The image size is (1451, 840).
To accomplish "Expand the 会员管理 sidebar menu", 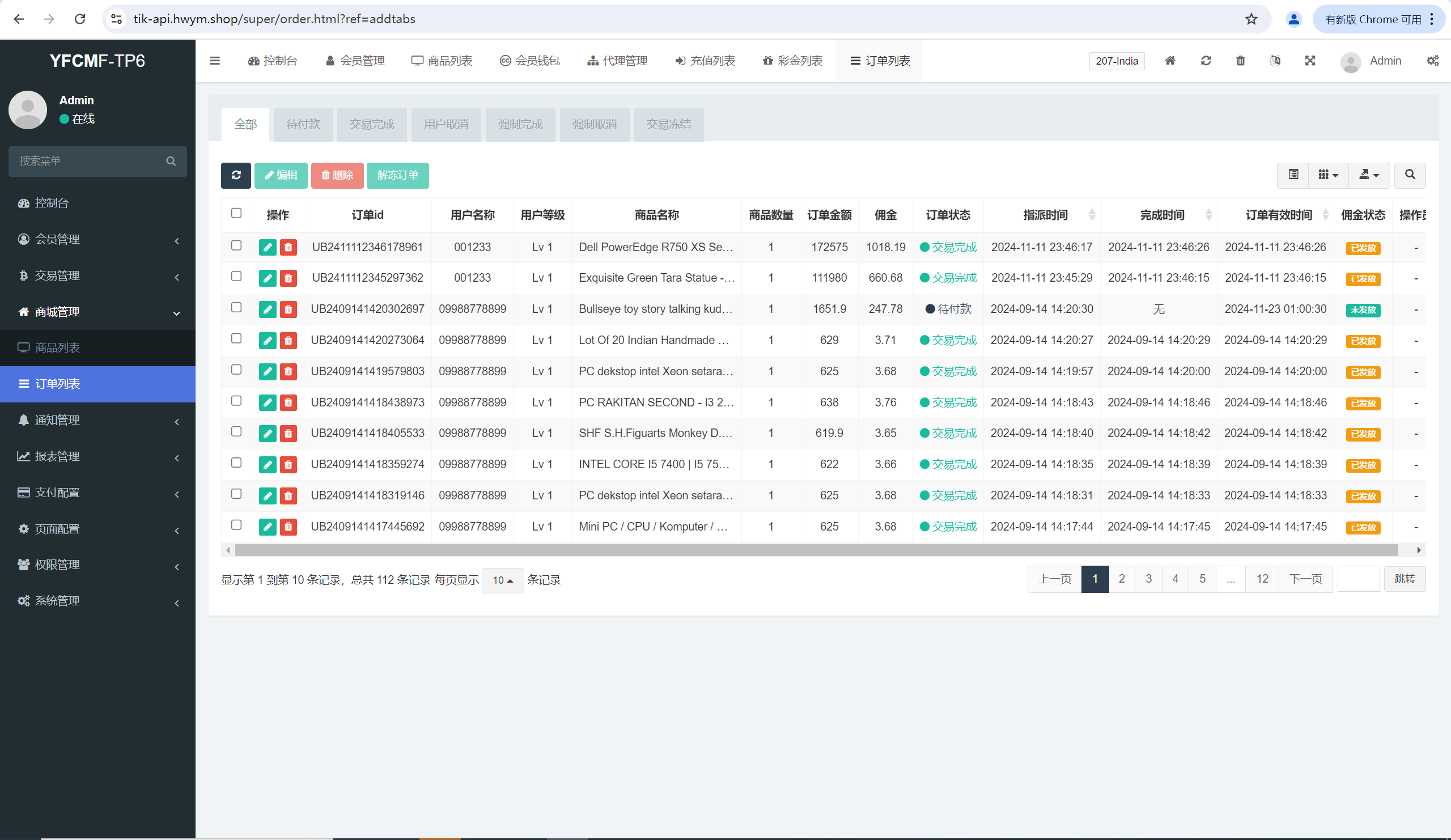I will (97, 240).
